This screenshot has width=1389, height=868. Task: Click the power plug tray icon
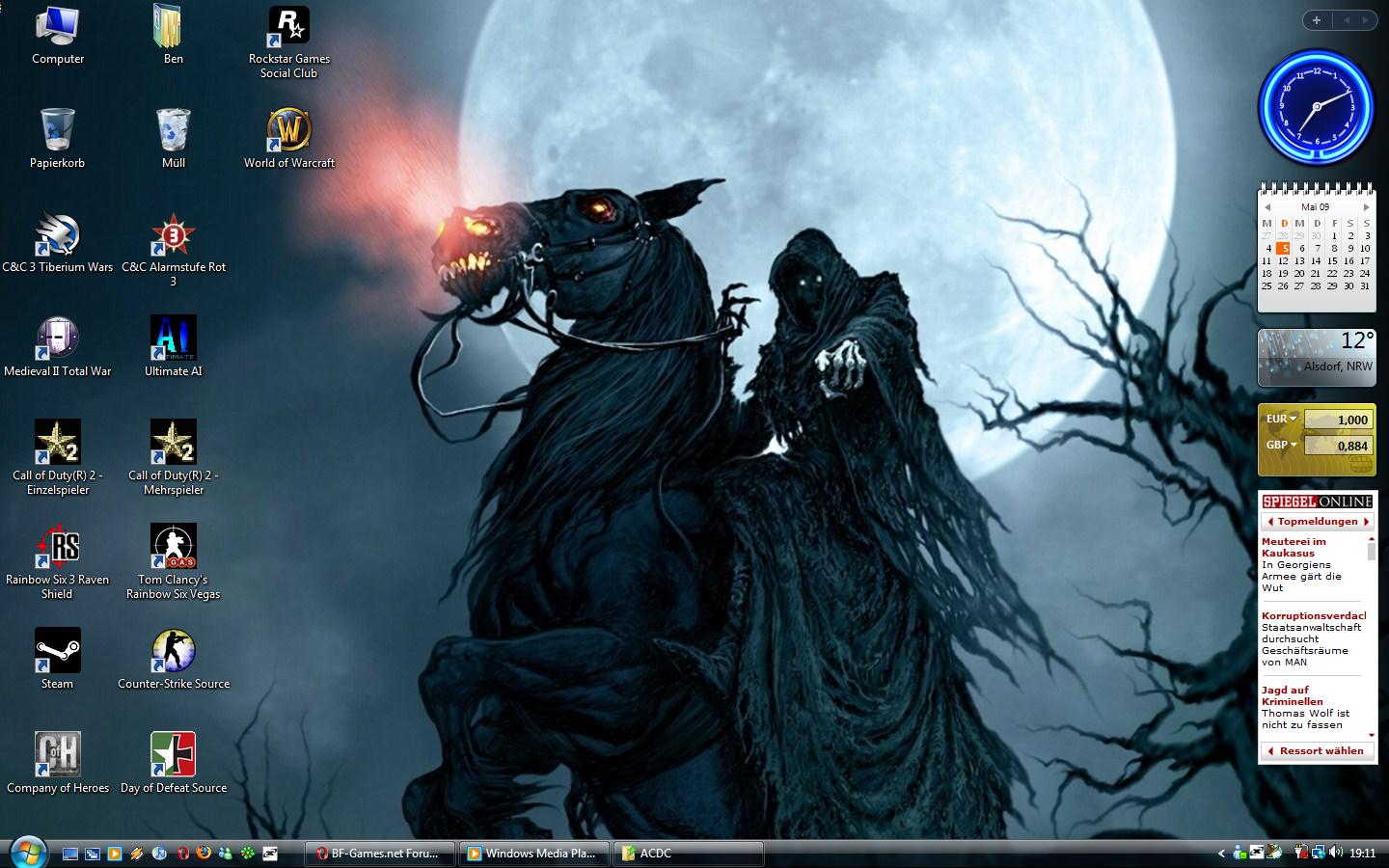click(1301, 853)
